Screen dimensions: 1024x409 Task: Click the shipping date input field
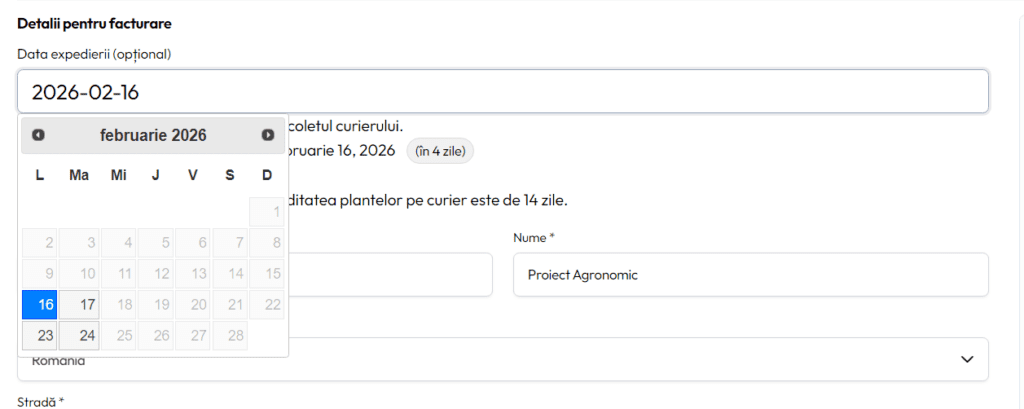pyautogui.click(x=502, y=92)
